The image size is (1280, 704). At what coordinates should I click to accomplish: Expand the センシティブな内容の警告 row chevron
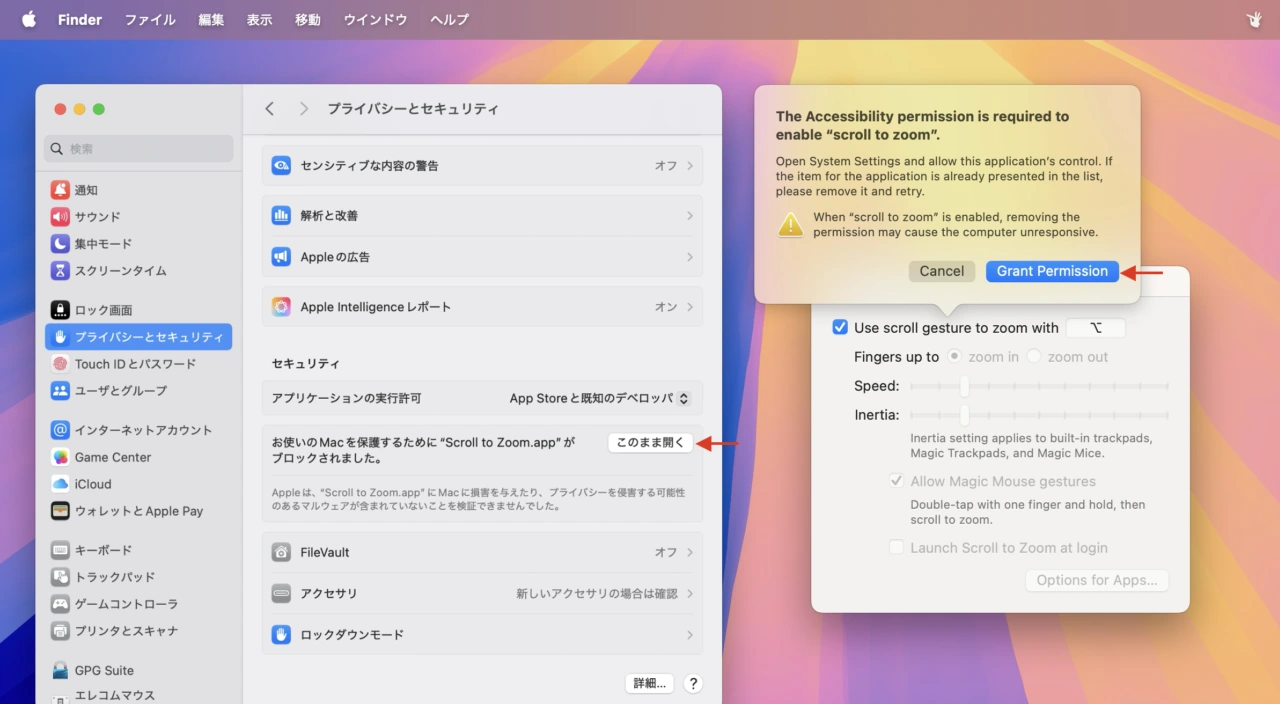690,166
